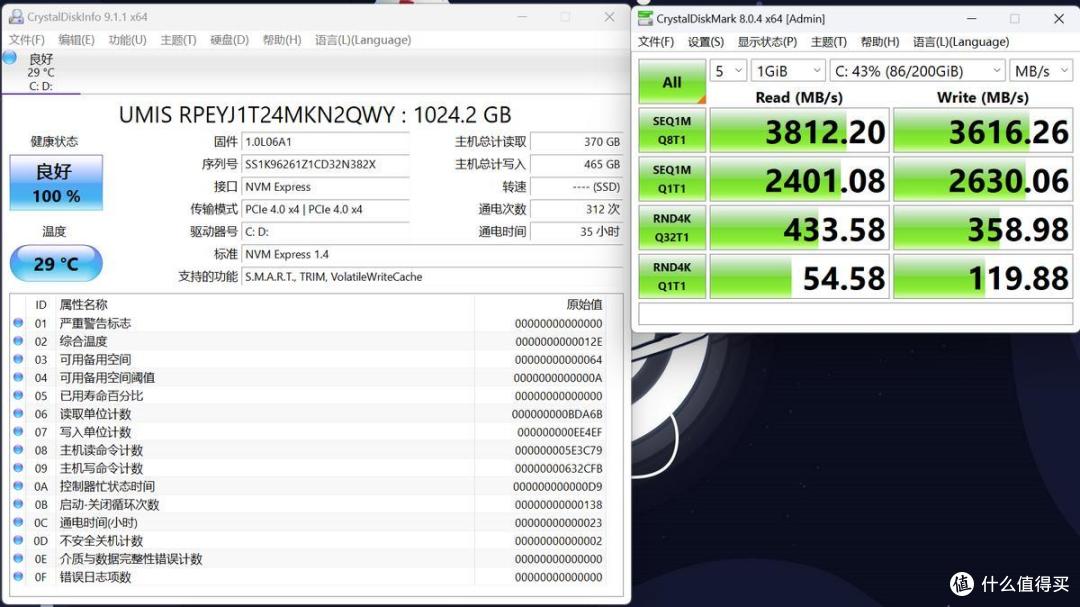Viewport: 1080px width, 607px height.
Task: Click the 3812.20 SEQ1M Q8T1 read result bar
Action: pyautogui.click(x=800, y=130)
